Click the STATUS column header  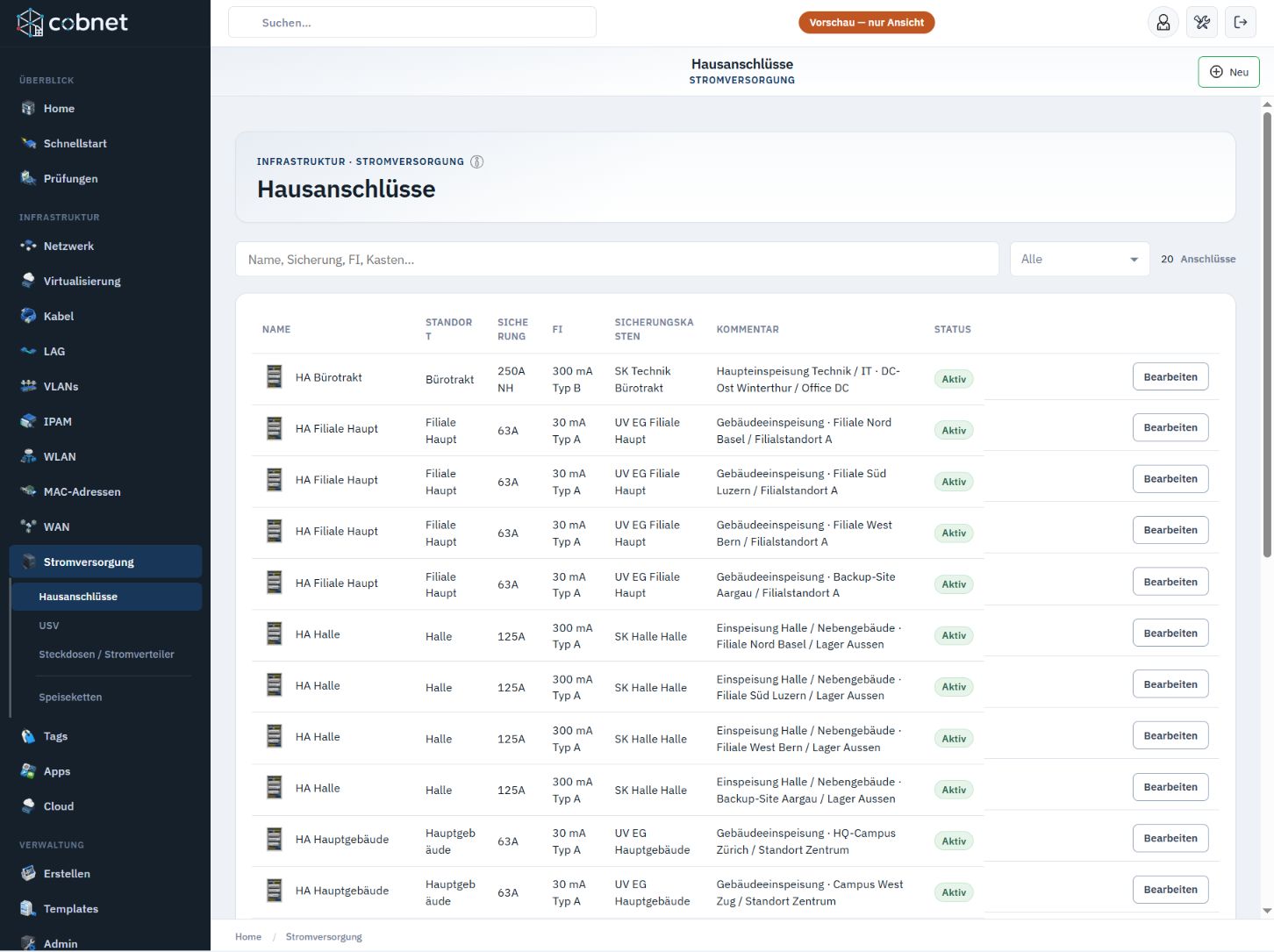[952, 330]
